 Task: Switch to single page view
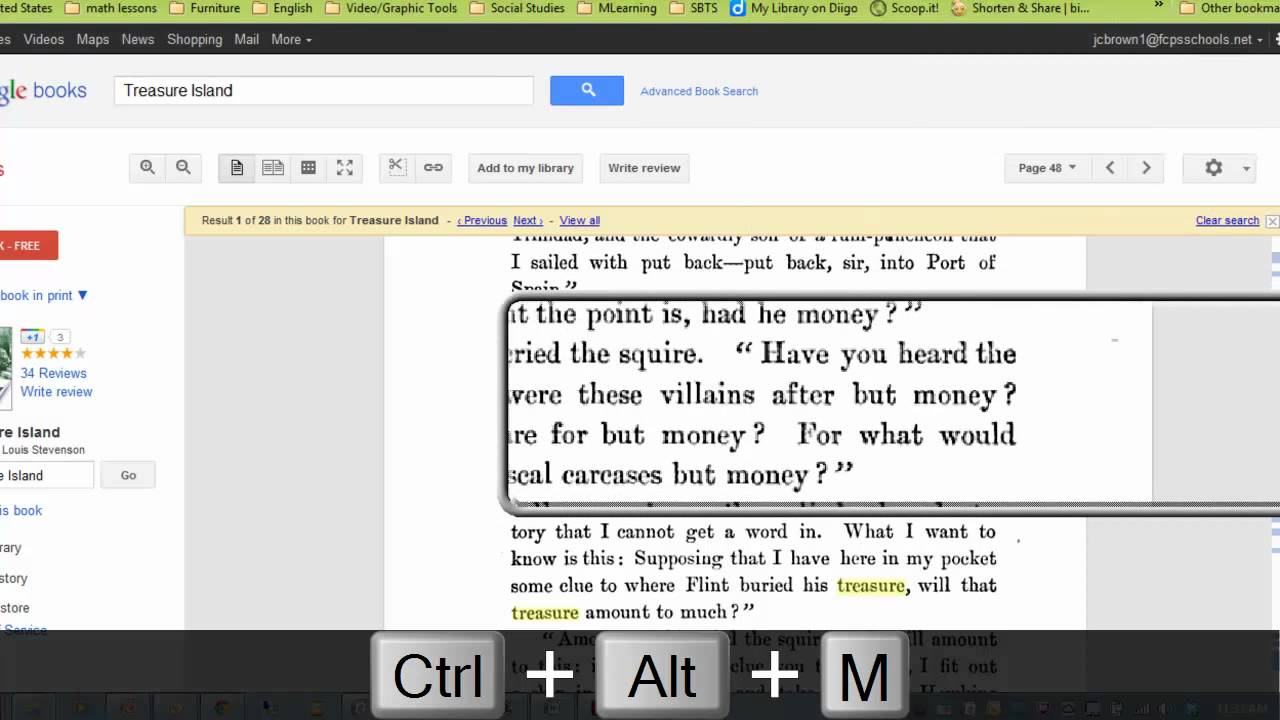[x=237, y=168]
